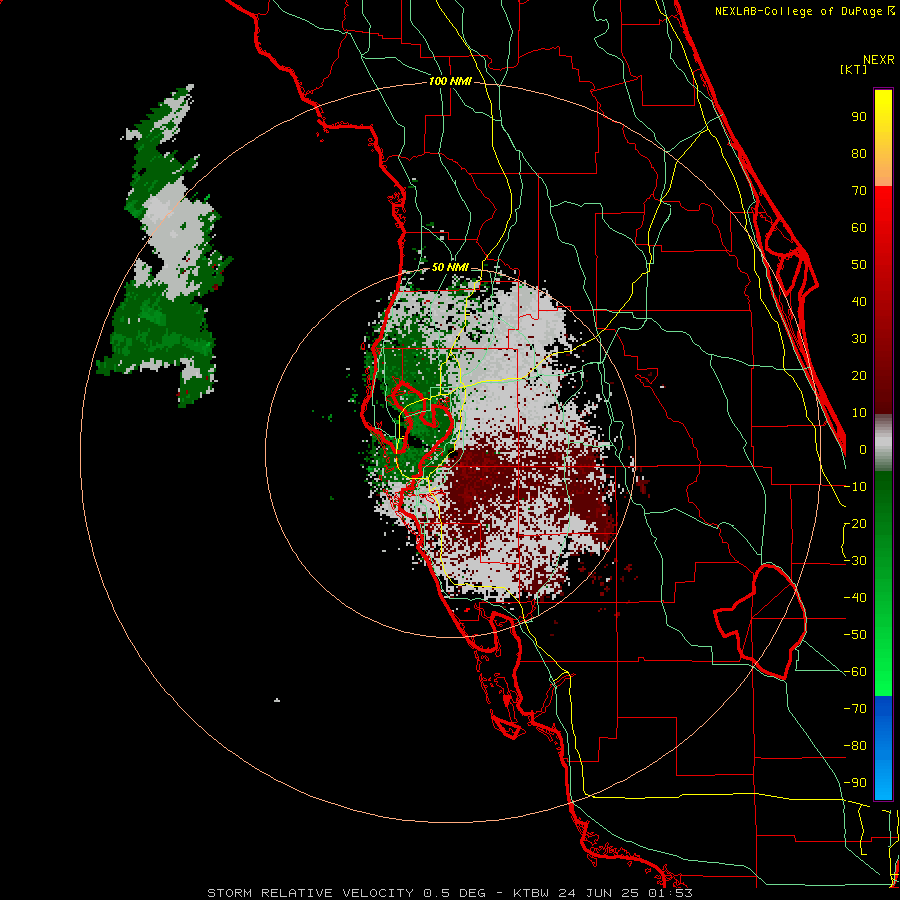Image resolution: width=900 pixels, height=900 pixels.
Task: Click the NEXR label above the color scale
Action: coord(879,60)
